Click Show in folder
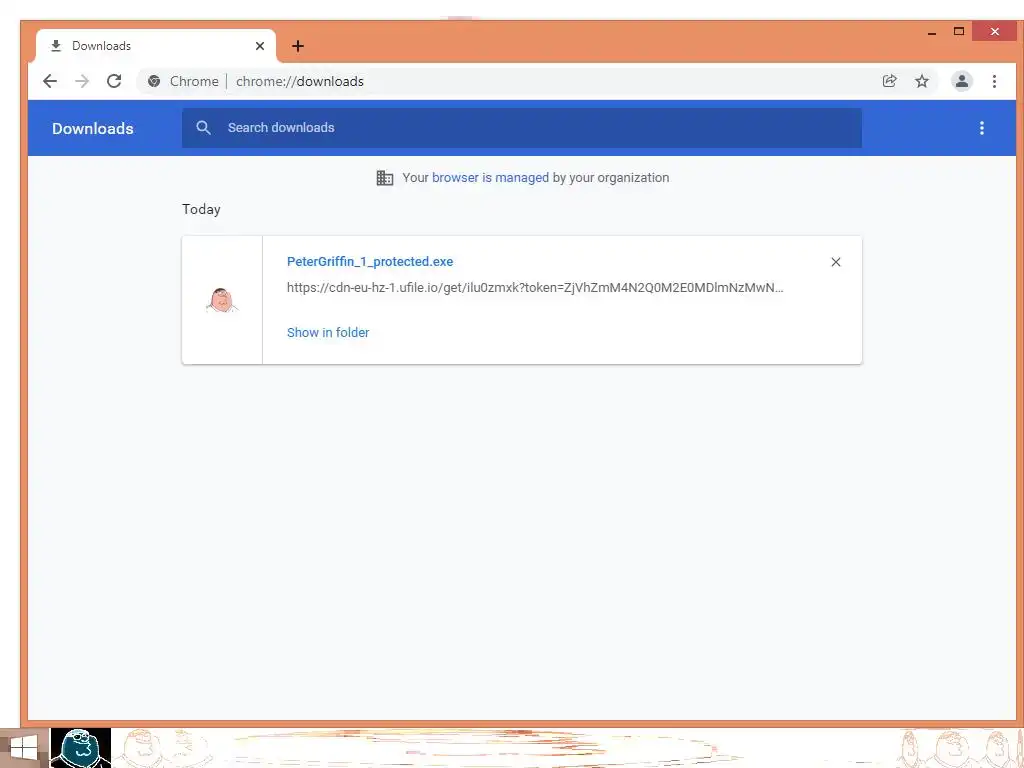Image resolution: width=1024 pixels, height=768 pixels. point(328,332)
